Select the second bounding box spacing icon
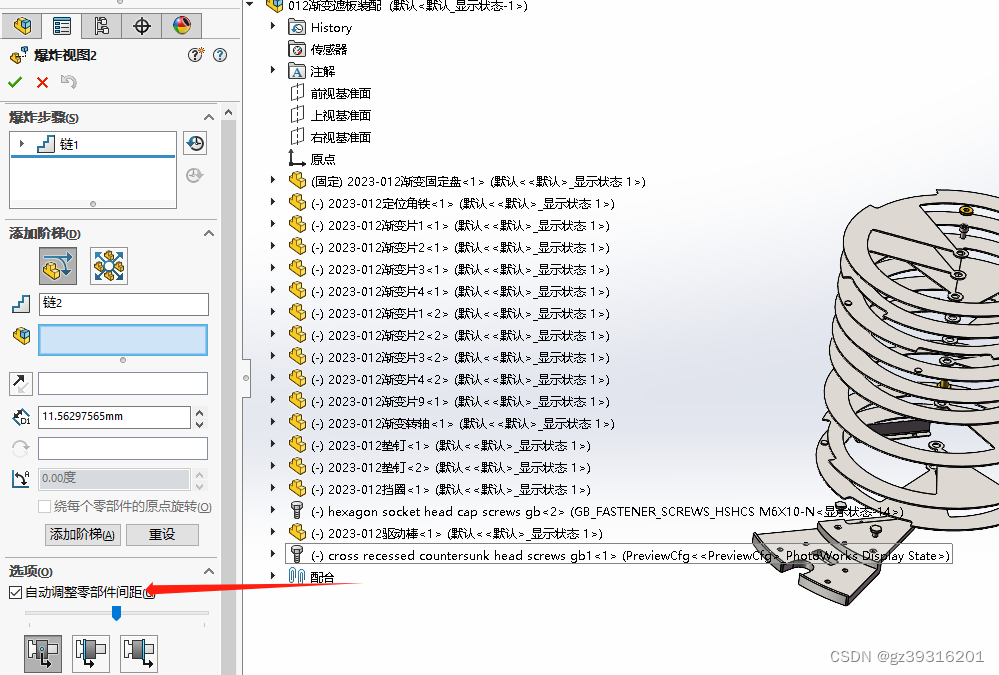Viewport: 999px width, 675px height. click(x=91, y=653)
